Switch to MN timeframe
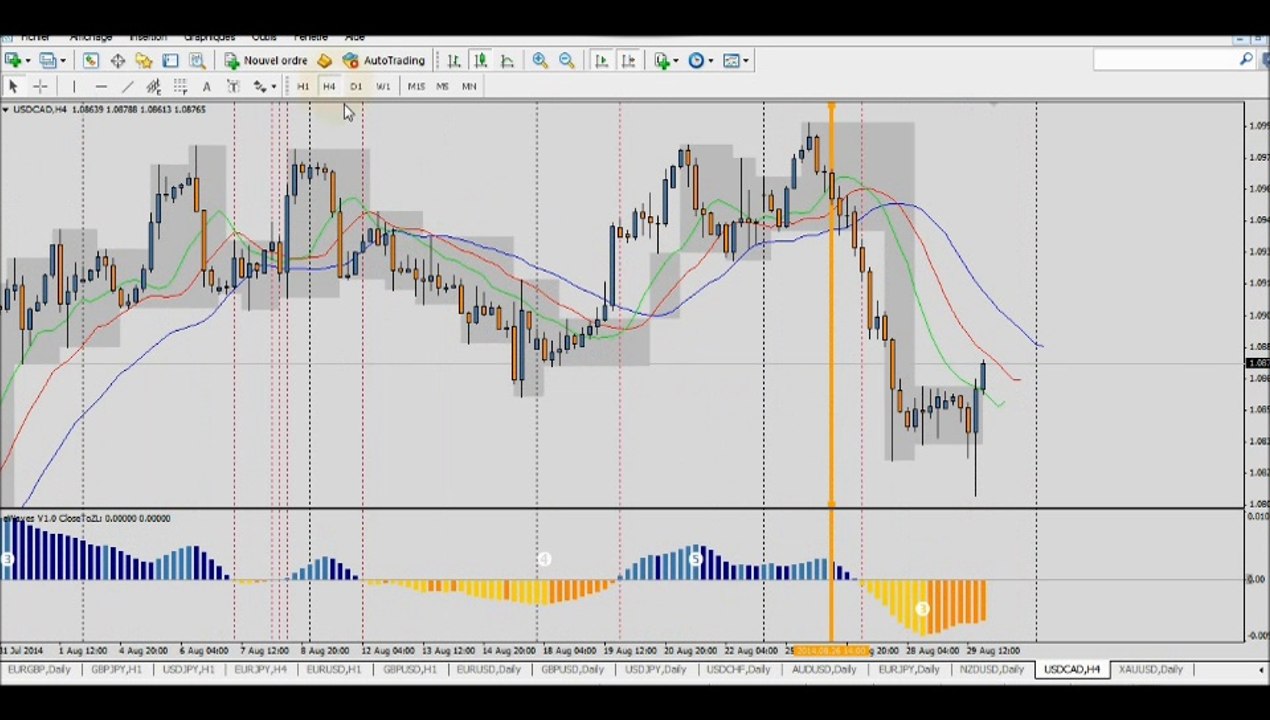 tap(469, 87)
